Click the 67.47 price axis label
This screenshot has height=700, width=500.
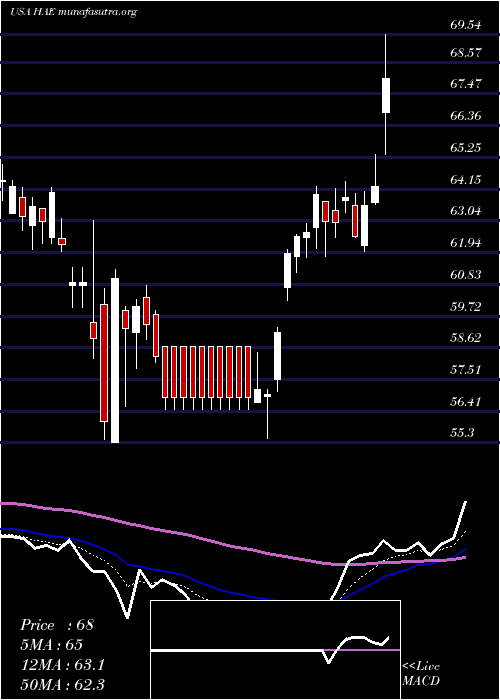466,84
